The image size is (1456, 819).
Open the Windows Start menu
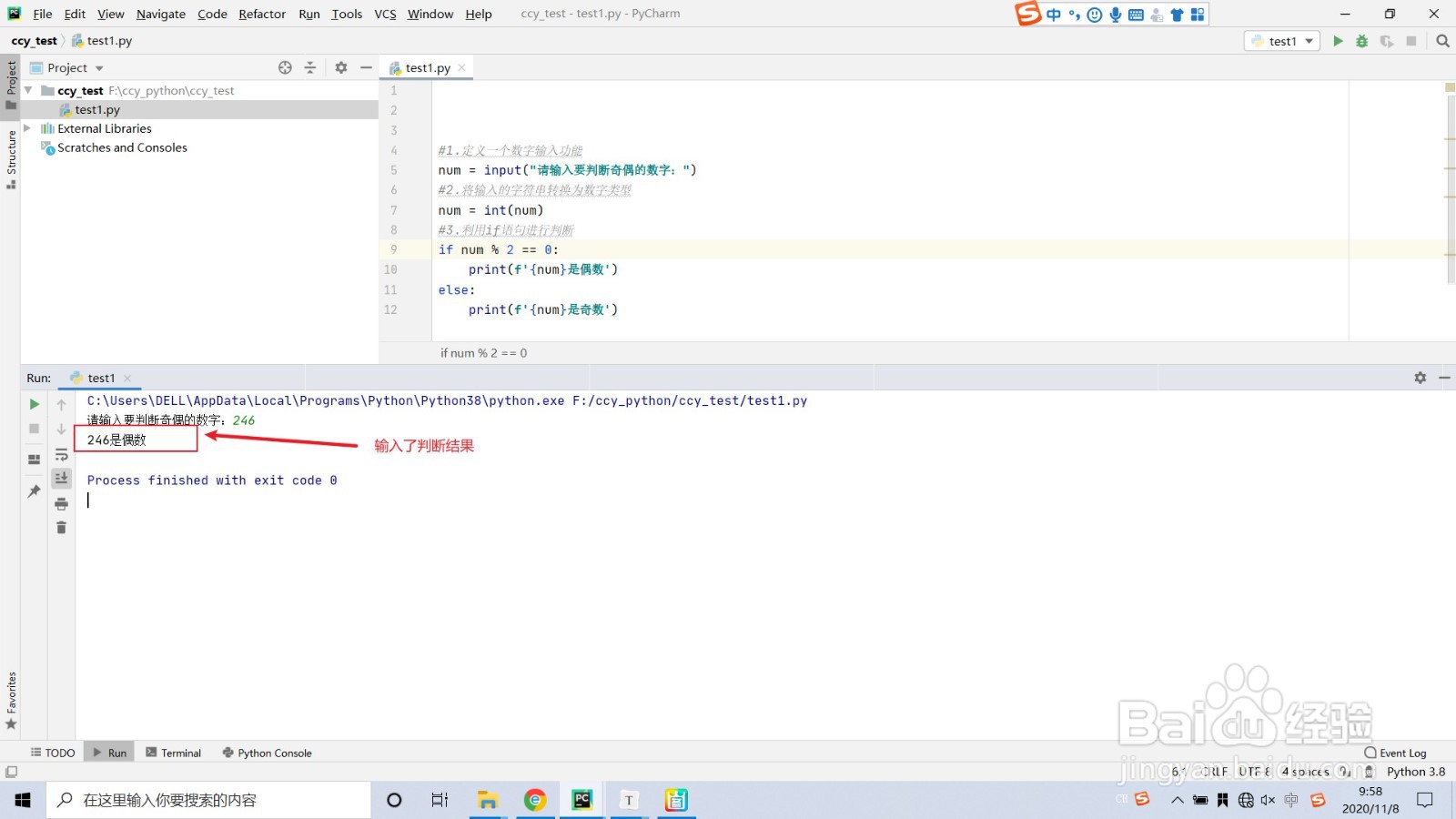23,800
